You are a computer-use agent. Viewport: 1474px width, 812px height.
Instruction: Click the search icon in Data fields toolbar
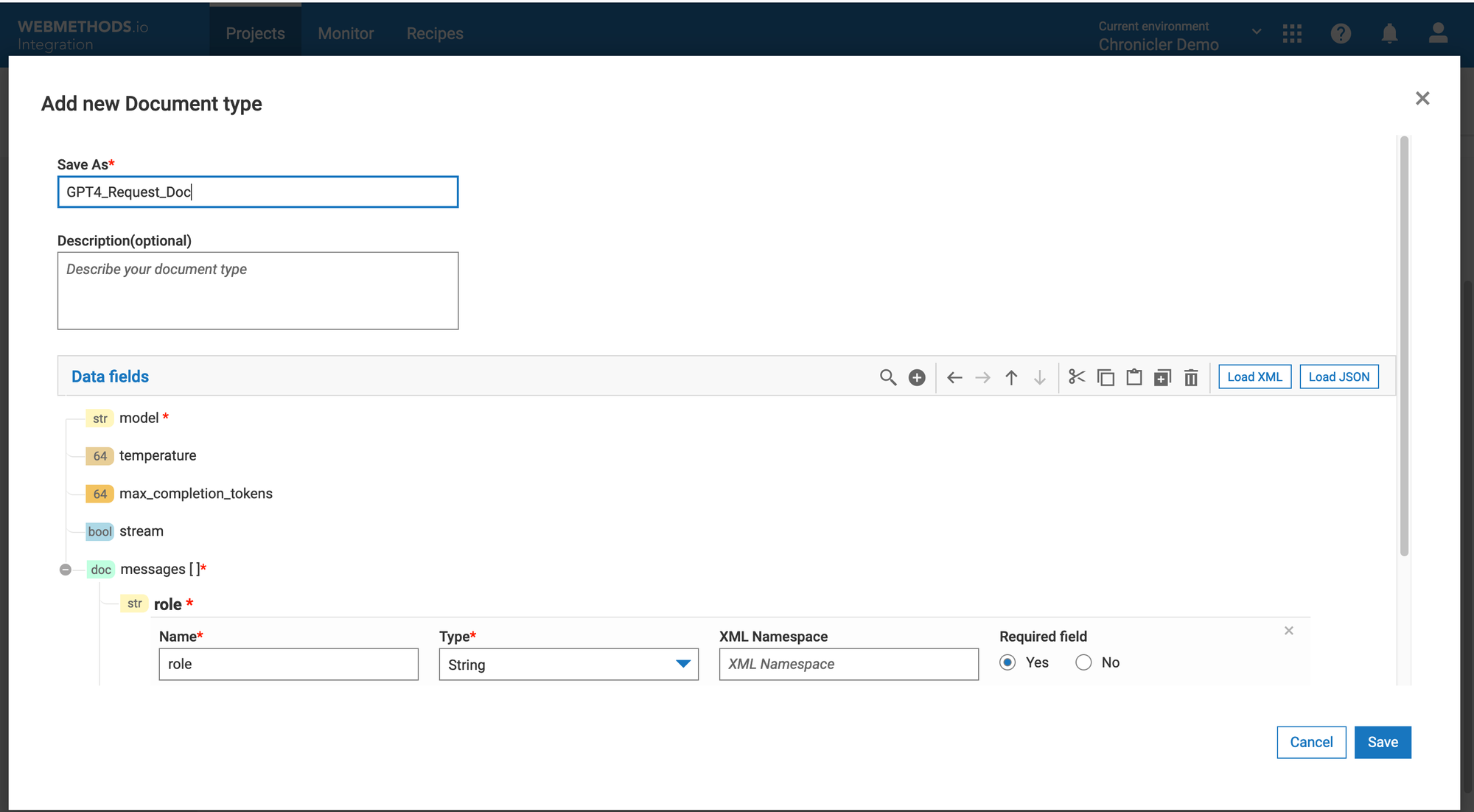coord(888,377)
